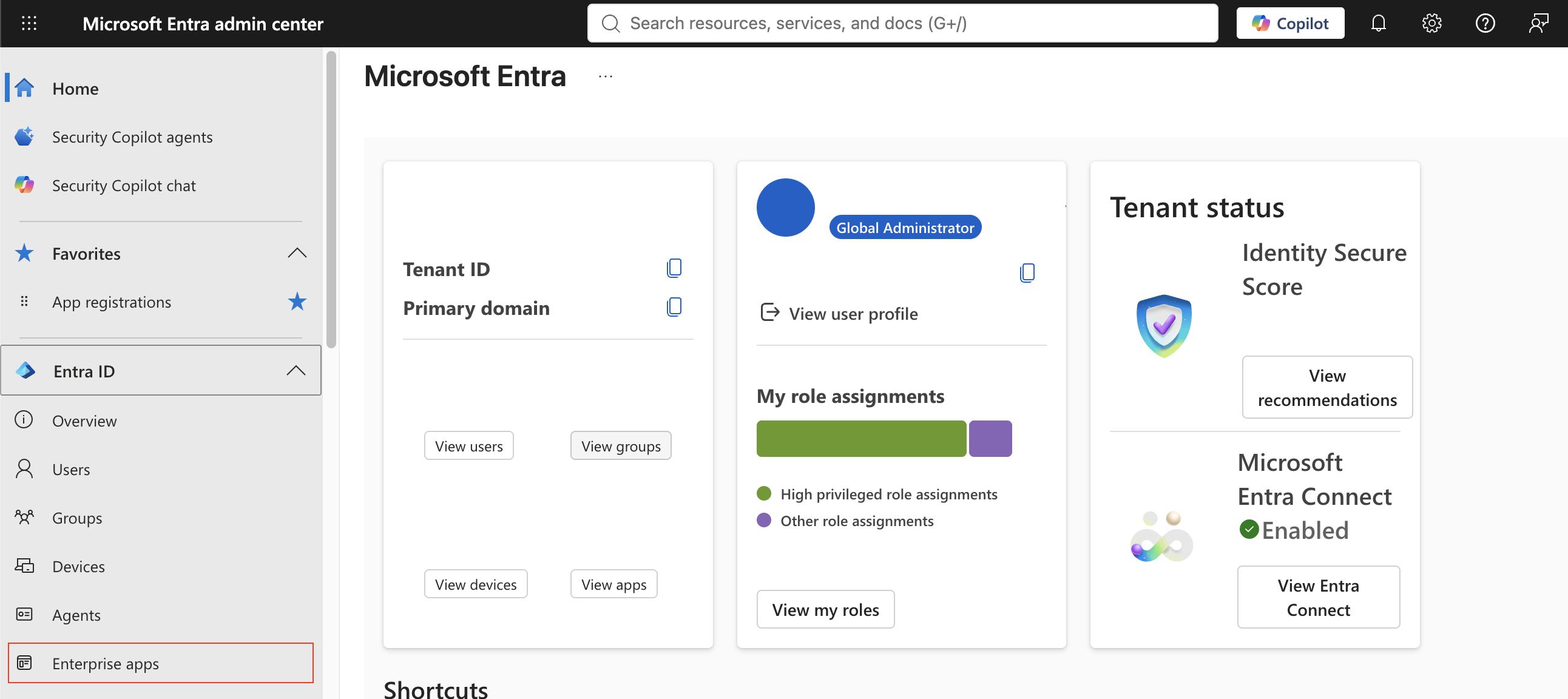Viewport: 1568px width, 699px height.
Task: Click the green High privileged legend dot
Action: [x=763, y=493]
